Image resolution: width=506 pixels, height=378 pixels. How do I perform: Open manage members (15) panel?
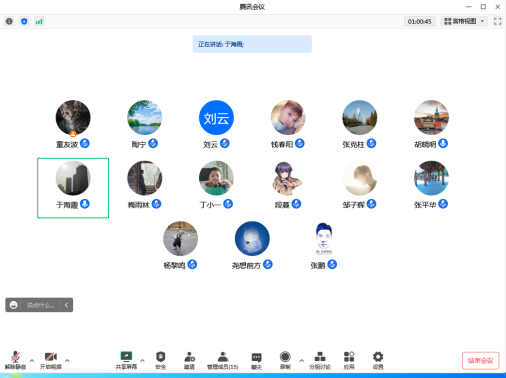pos(223,360)
